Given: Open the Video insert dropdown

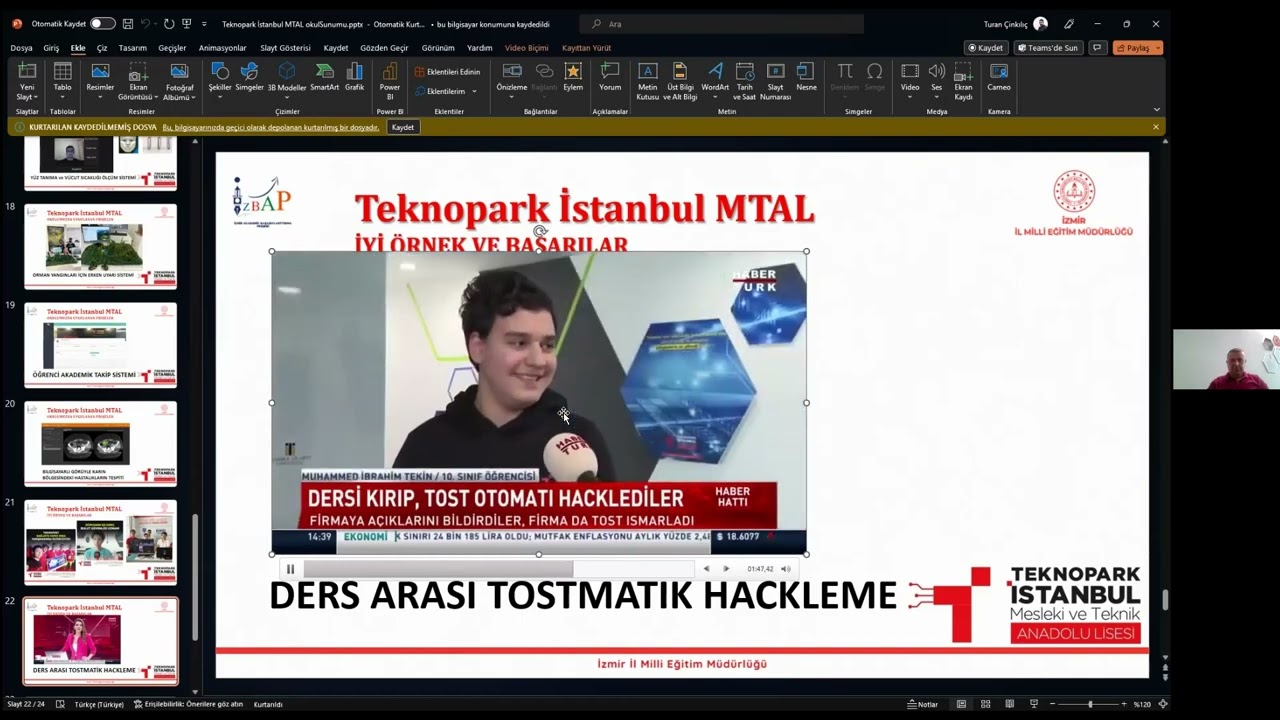Looking at the screenshot, I should pos(910,79).
